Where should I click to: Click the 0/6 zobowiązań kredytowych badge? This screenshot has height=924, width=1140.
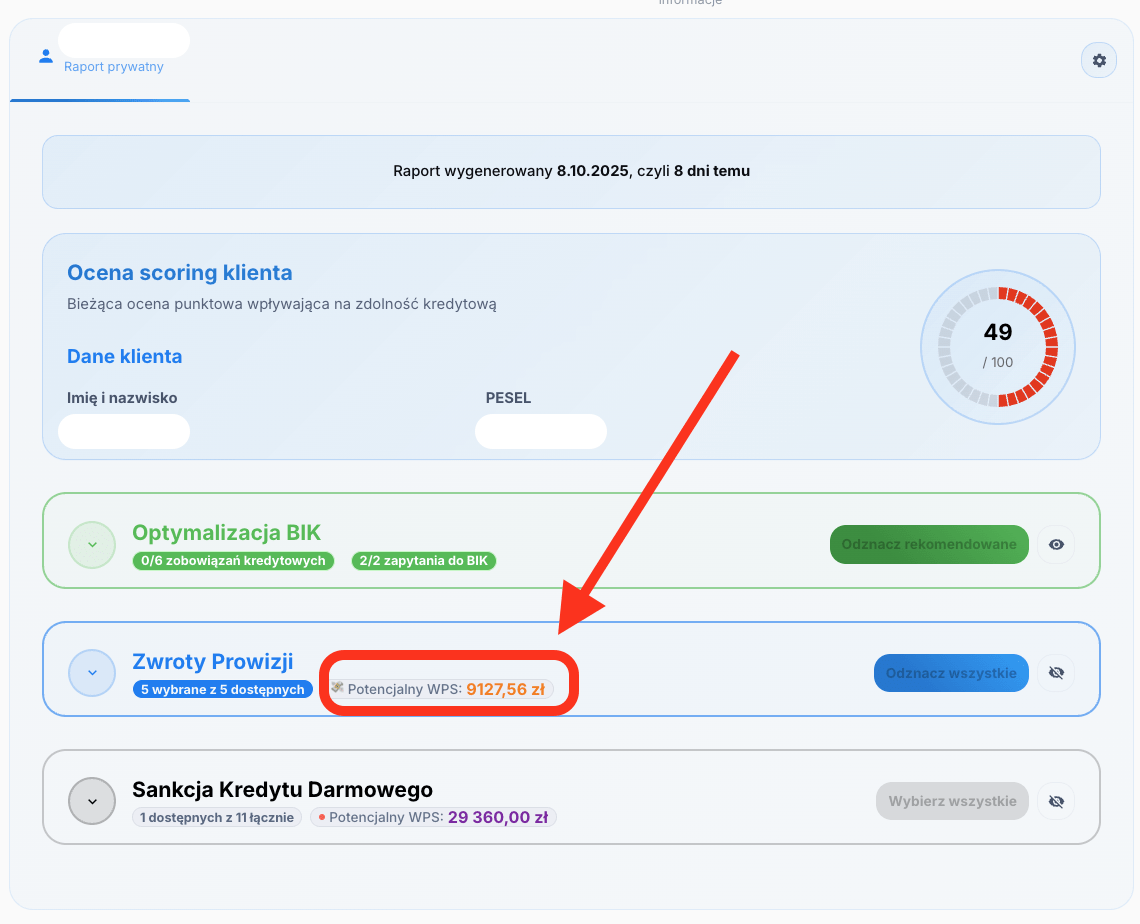click(233, 561)
